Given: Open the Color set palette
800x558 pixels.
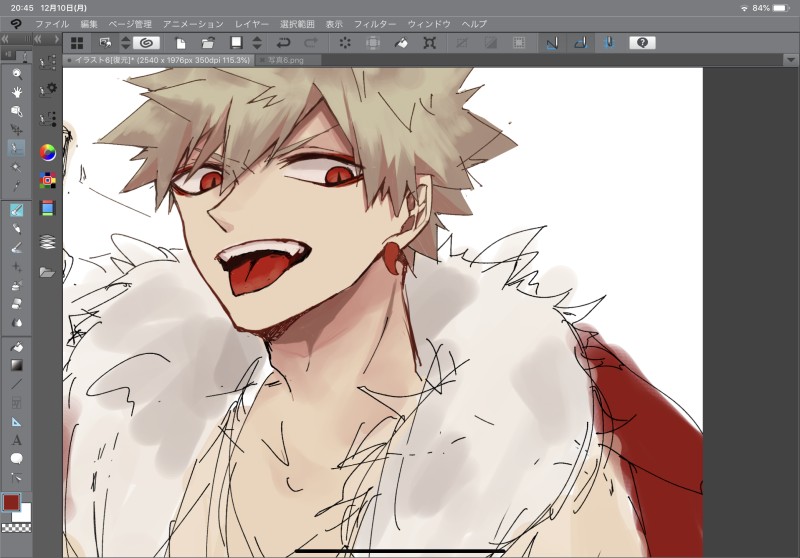Looking at the screenshot, I should pos(47,180).
